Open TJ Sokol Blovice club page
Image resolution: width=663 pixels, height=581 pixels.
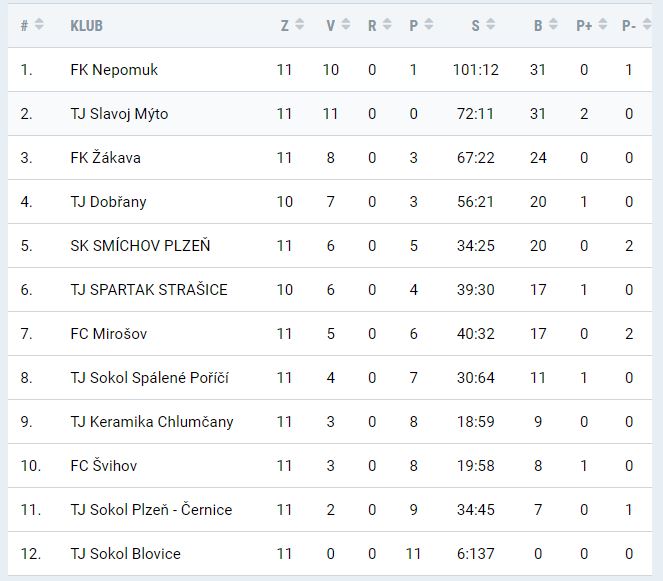126,554
